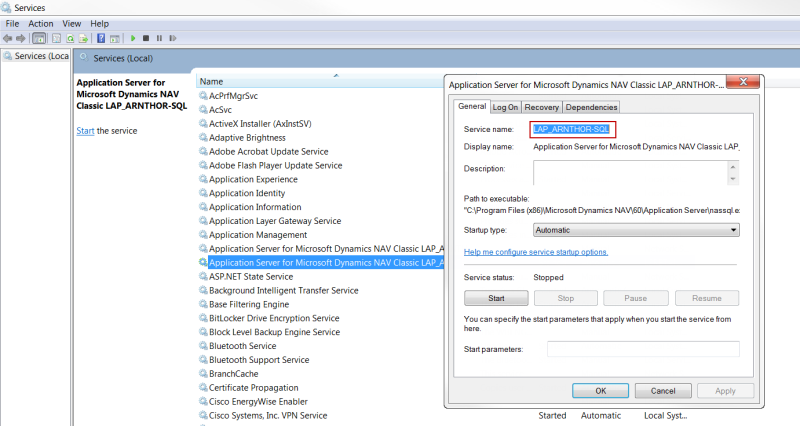800x426 pixels.
Task: Click OK in the properties dialog
Action: pyautogui.click(x=601, y=391)
